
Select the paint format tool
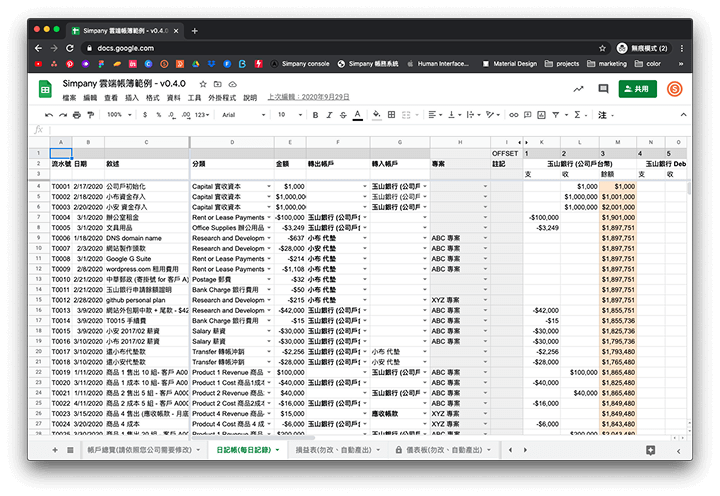coord(90,115)
